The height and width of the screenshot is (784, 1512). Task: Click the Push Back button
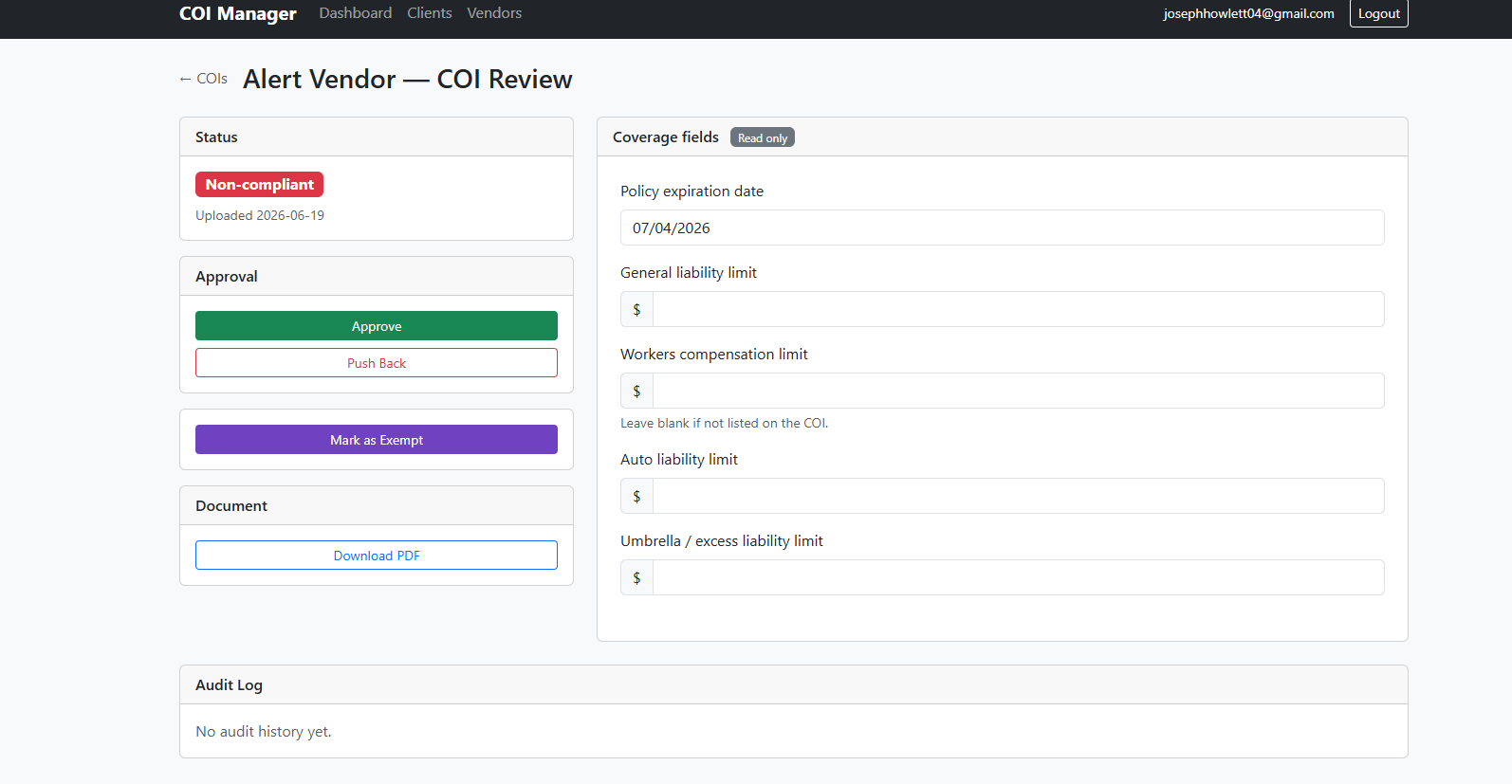[377, 363]
